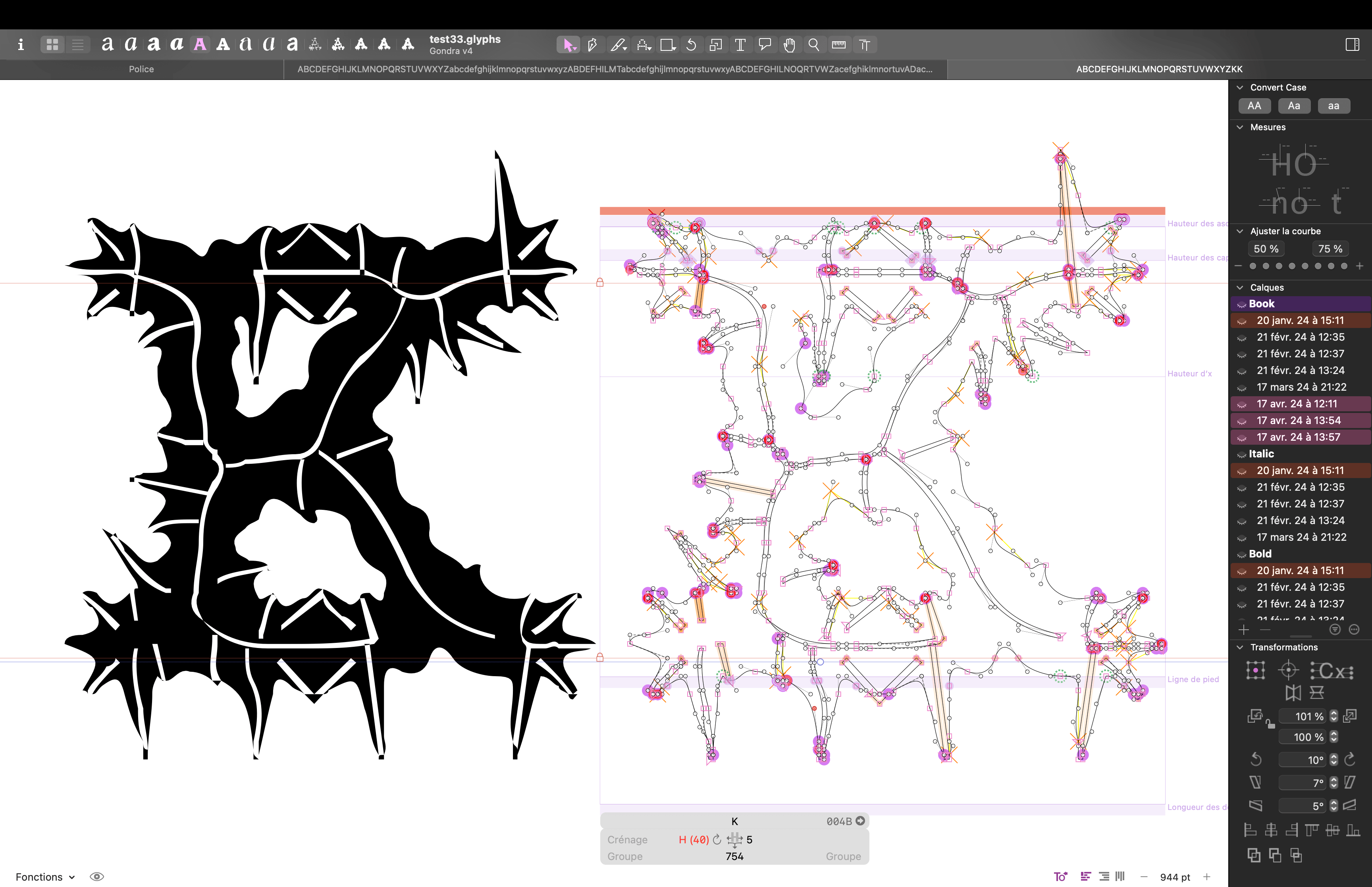
Task: Open the ABCDEFGHIJKLMNOPQRSTUVWXYZKK tab
Action: 1158,69
